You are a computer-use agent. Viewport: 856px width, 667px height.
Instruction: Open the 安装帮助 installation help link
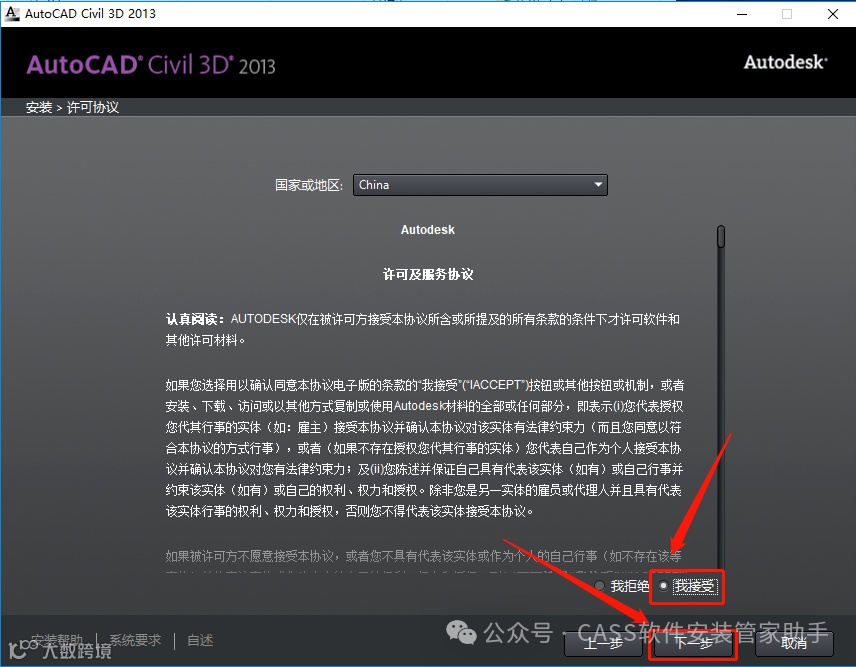tap(57, 640)
